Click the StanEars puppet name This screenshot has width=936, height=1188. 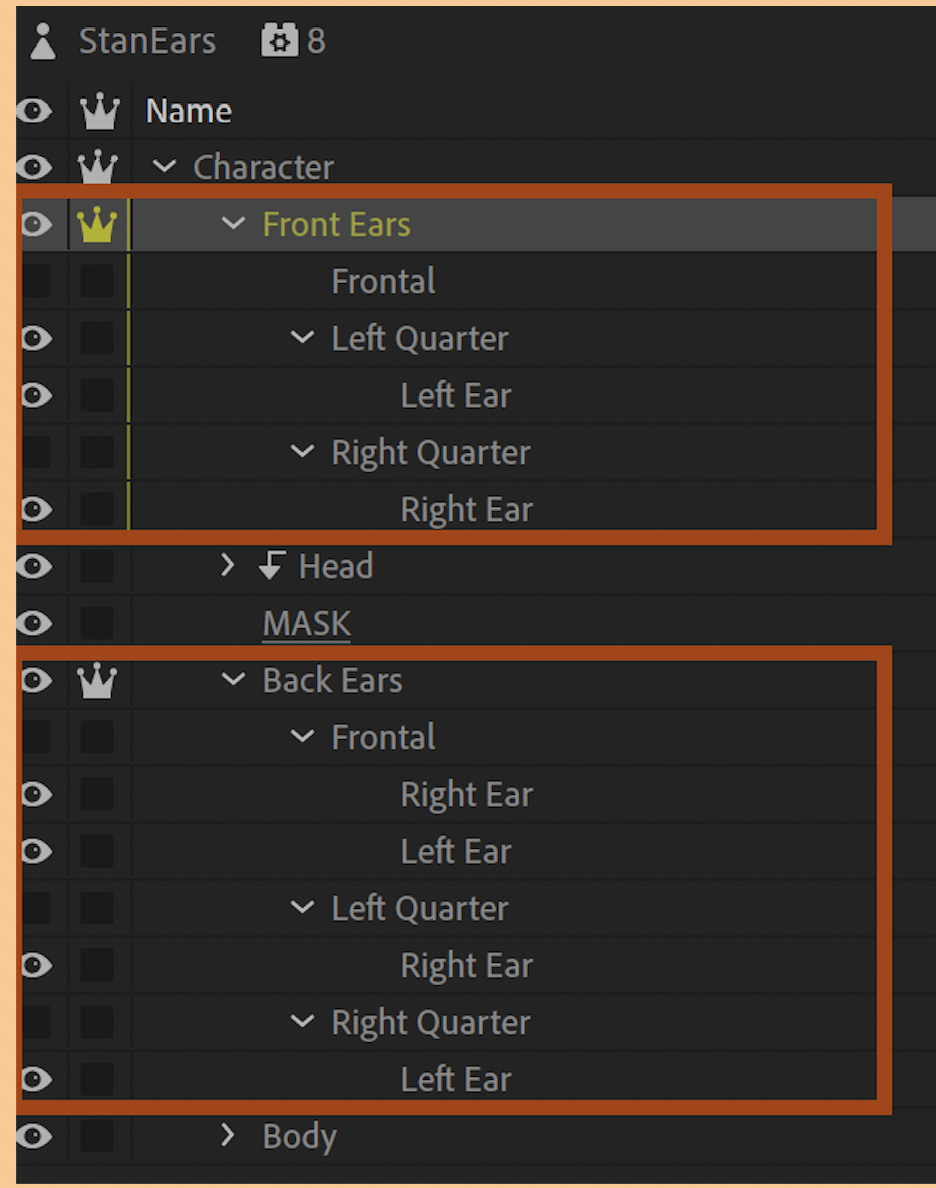147,40
